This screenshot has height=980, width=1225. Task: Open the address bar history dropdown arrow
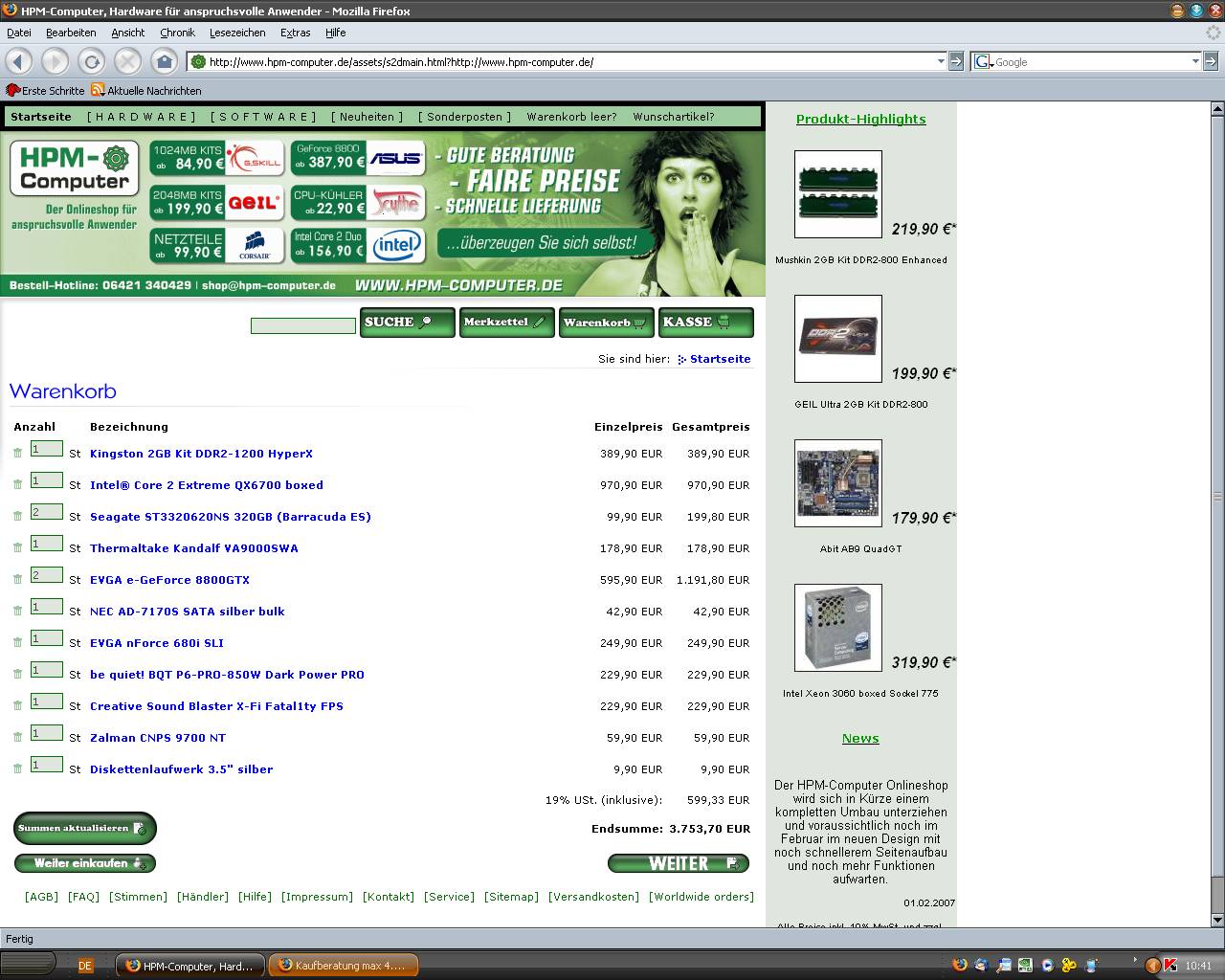pos(941,61)
